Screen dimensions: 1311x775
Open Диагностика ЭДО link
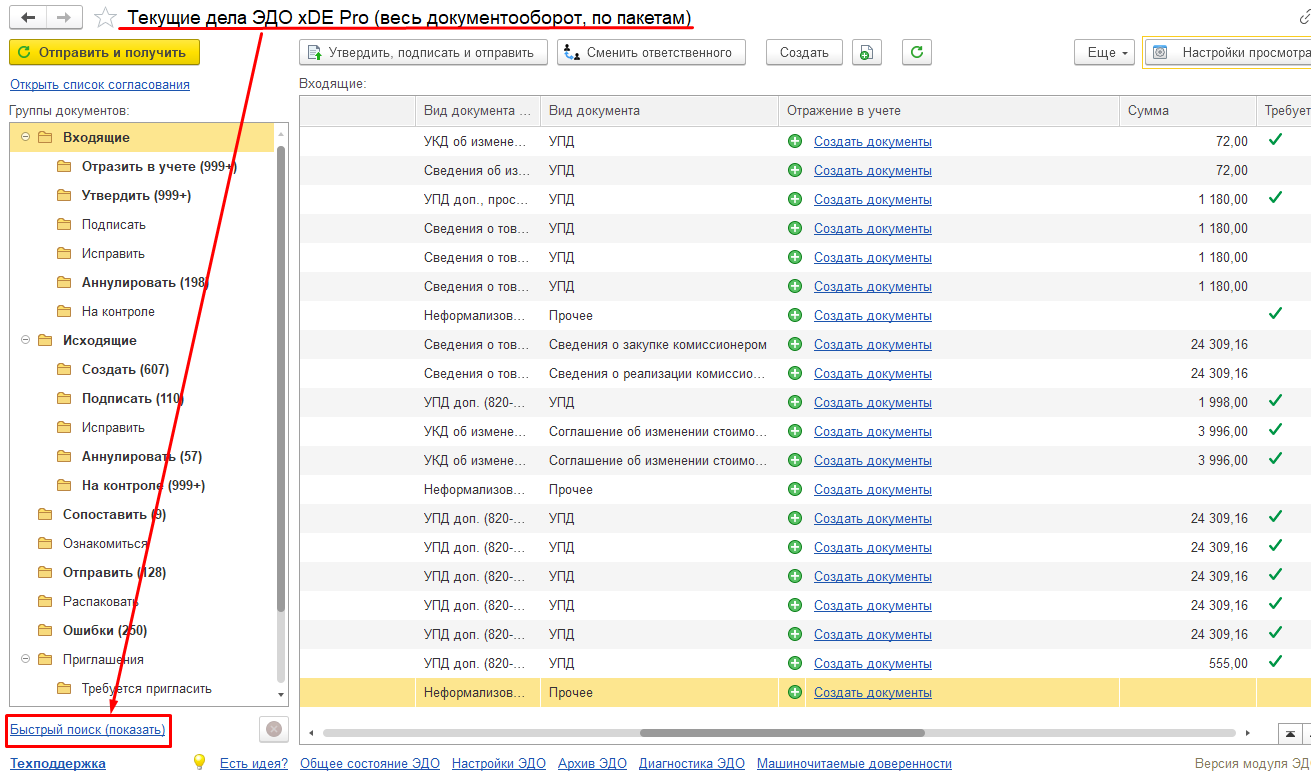coord(692,763)
